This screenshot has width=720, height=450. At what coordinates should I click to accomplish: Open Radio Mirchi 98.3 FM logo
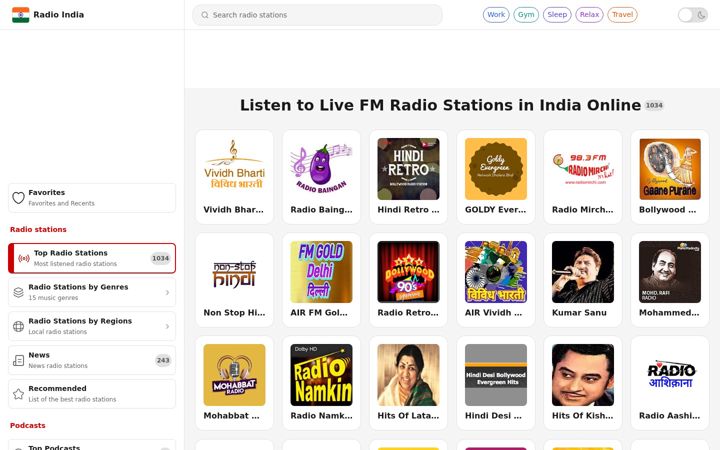[583, 169]
